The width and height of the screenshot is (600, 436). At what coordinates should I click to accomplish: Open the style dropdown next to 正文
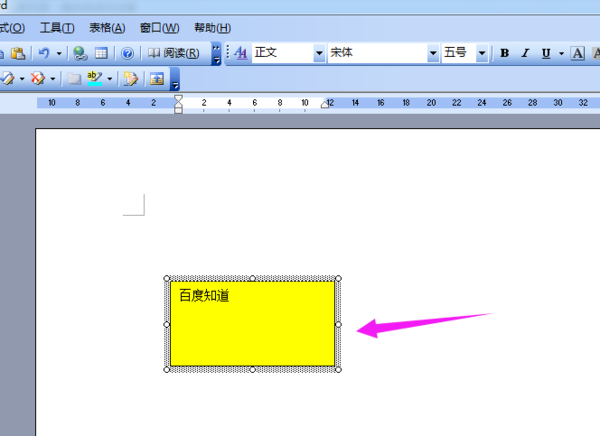[319, 53]
